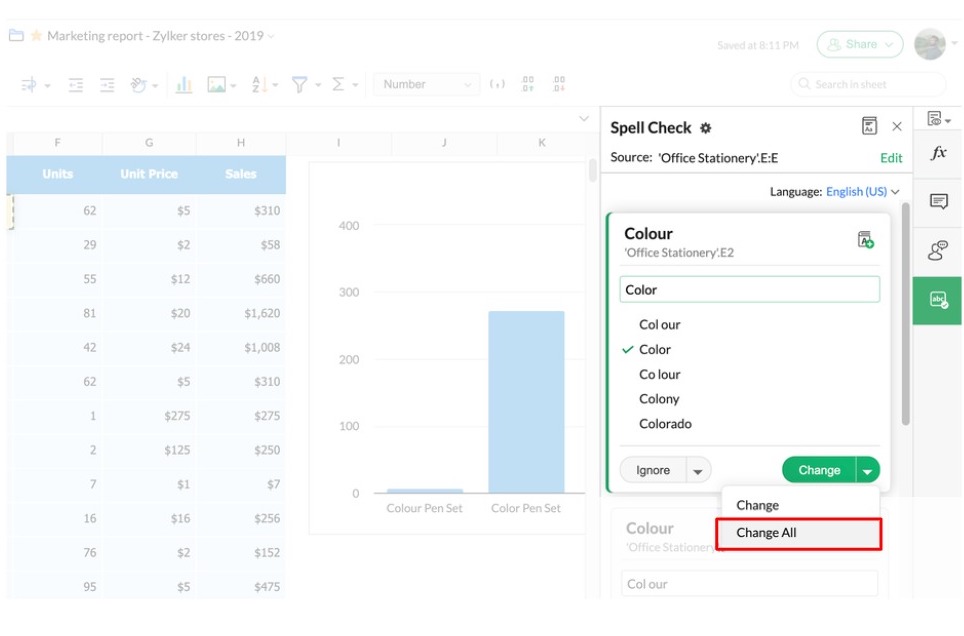The width and height of the screenshot is (964, 636).
Task: Add 'Colour' to dictionary icon
Action: 866,240
